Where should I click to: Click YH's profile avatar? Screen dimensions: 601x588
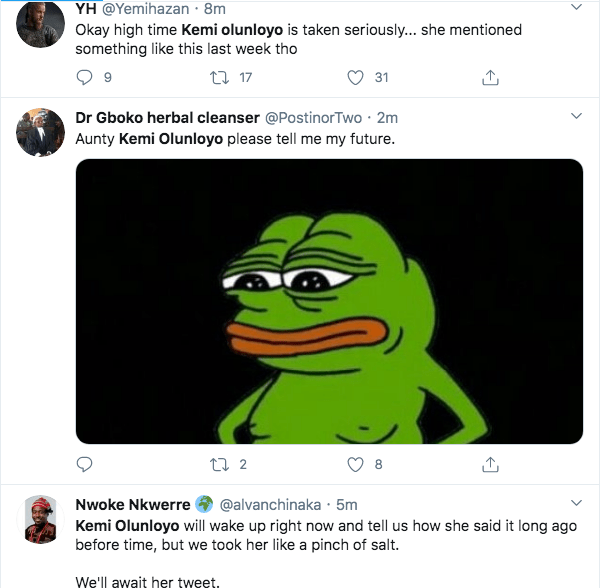point(42,22)
